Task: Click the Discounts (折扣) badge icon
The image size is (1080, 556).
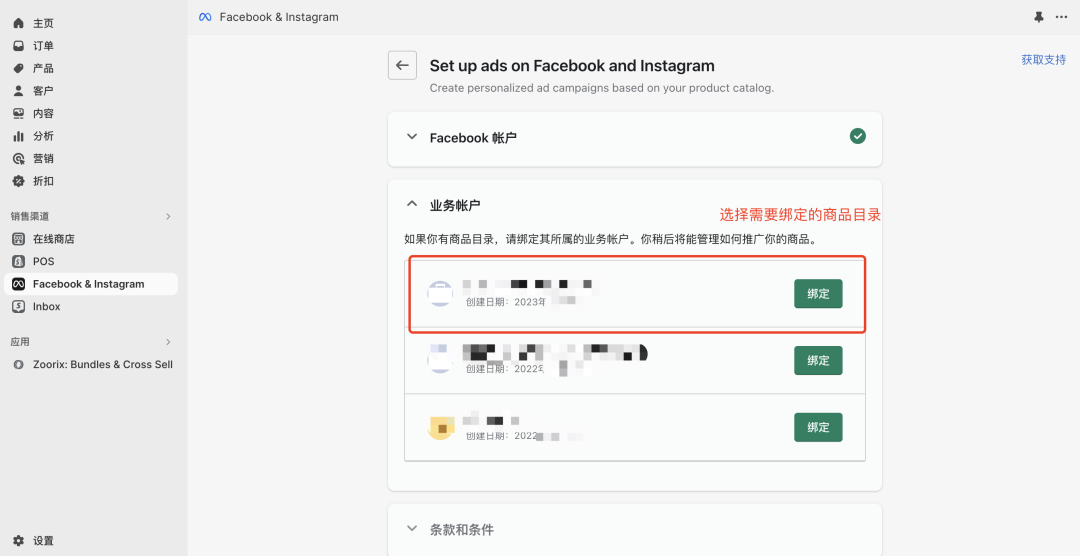Action: tap(19, 181)
